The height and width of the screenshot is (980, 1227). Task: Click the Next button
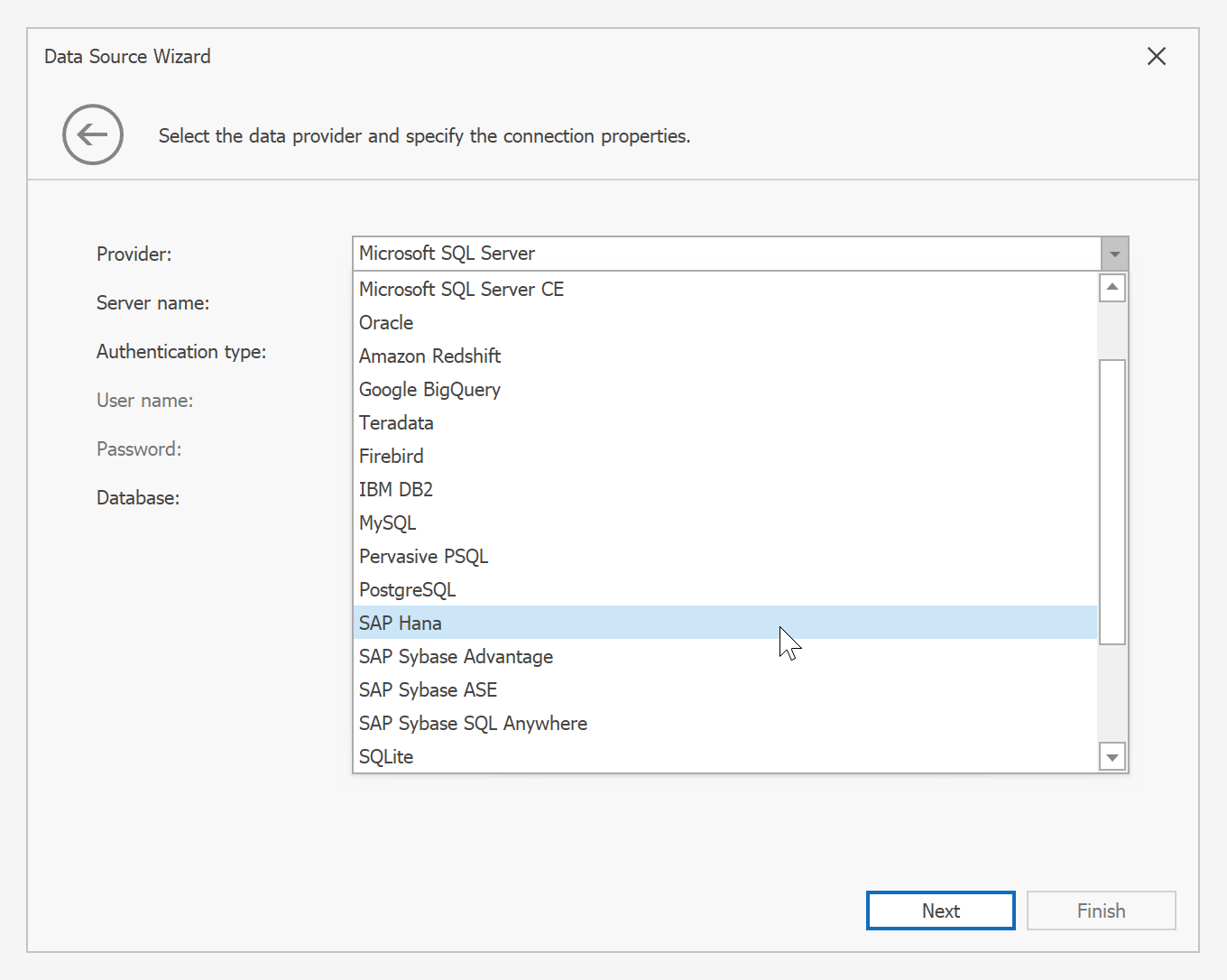[940, 911]
